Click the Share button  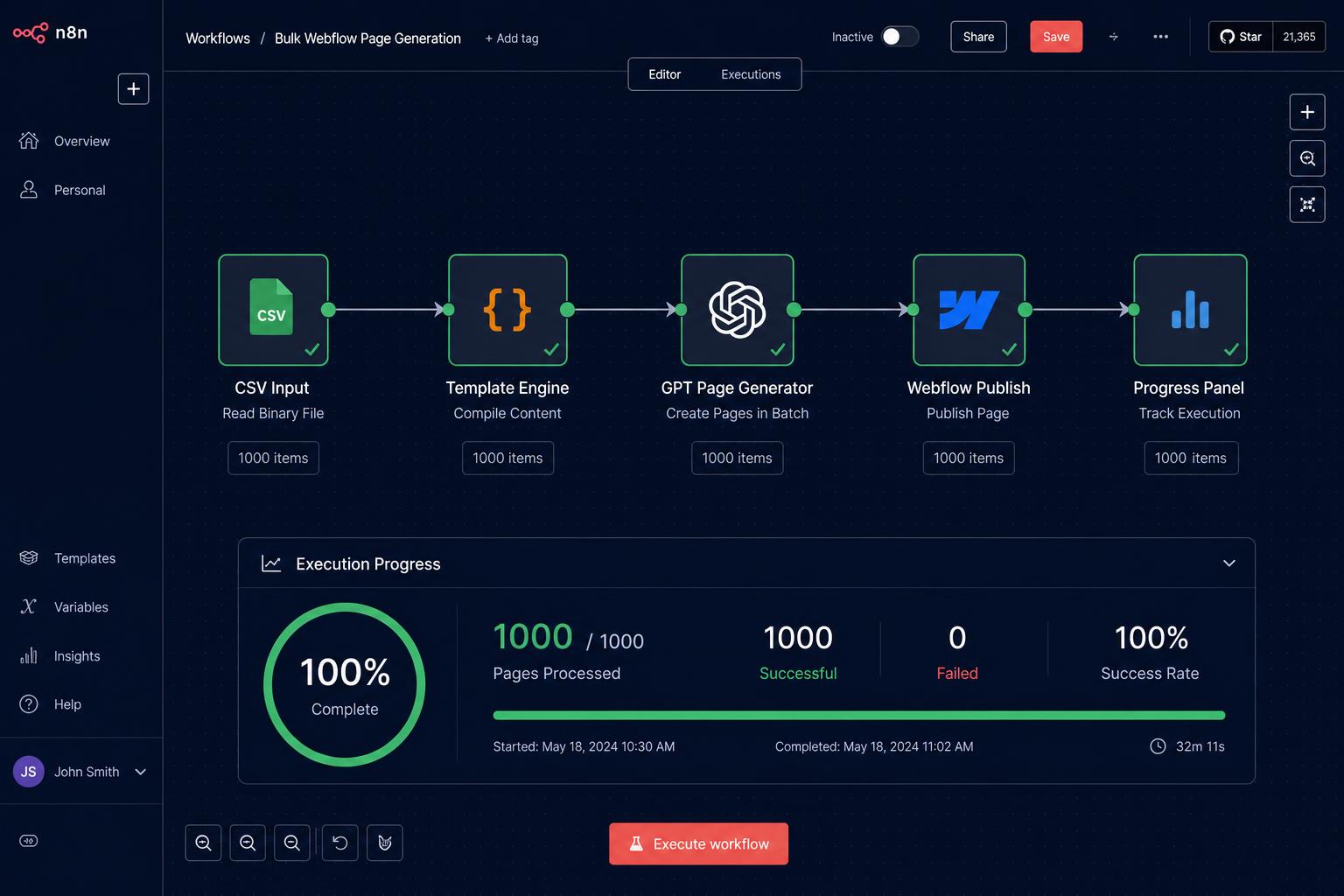pos(978,37)
